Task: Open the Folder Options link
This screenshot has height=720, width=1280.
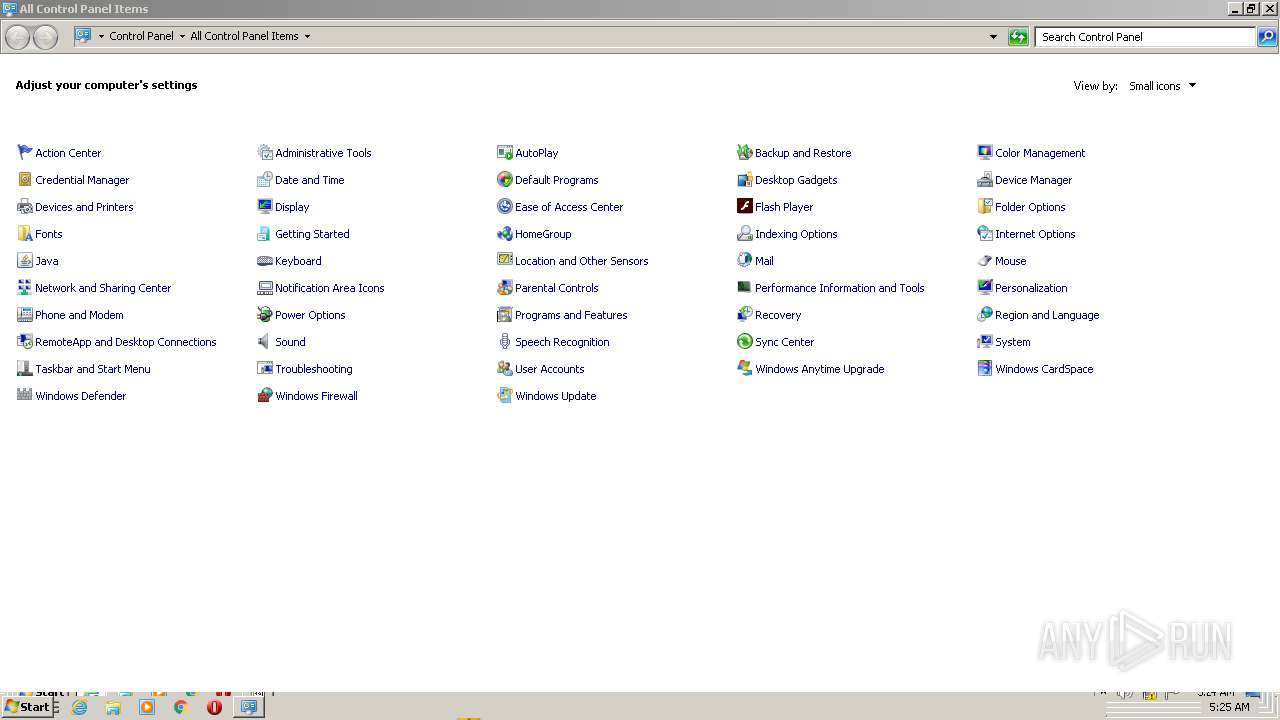Action: tap(1030, 207)
